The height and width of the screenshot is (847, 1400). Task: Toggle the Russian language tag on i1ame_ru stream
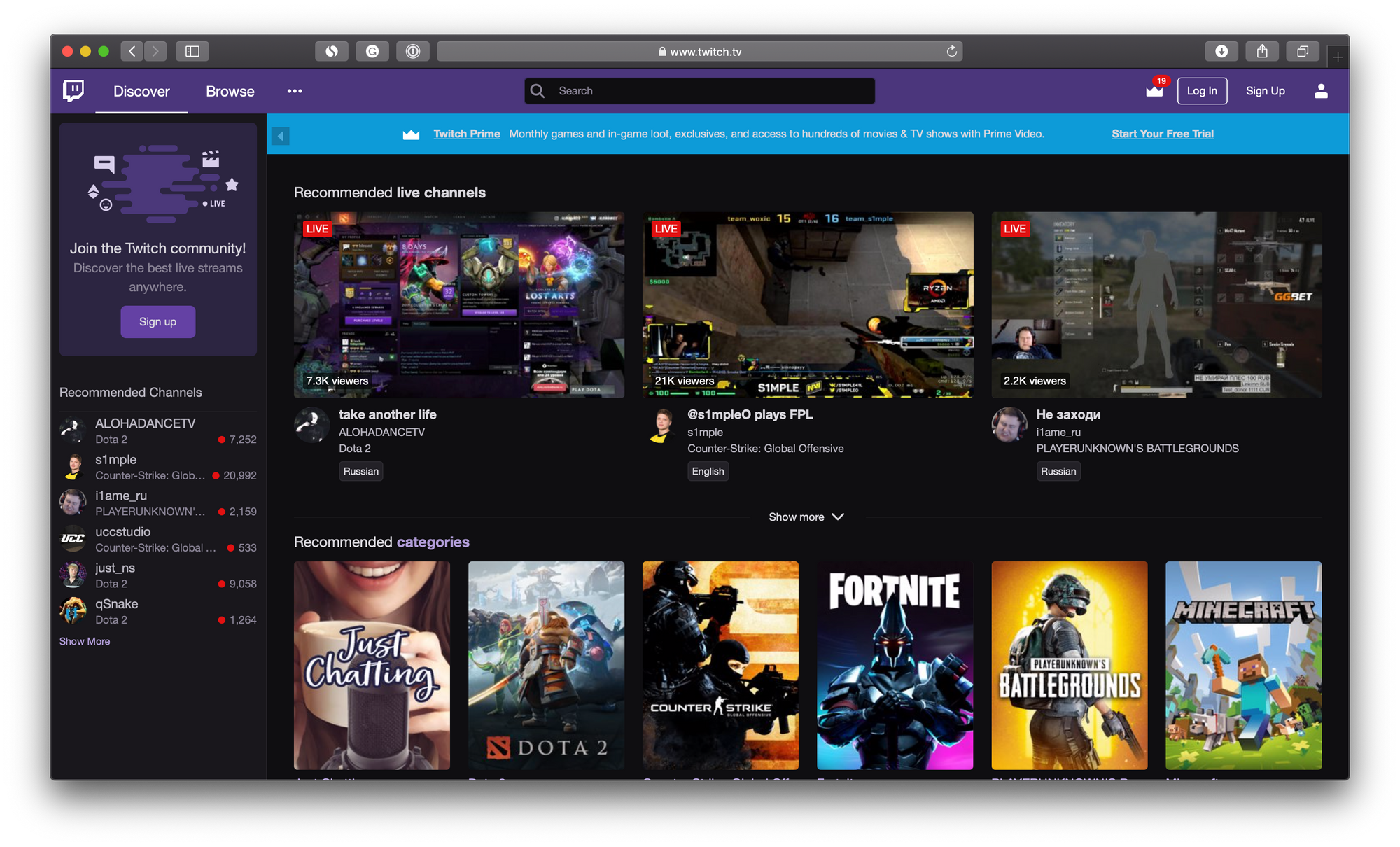coord(1057,471)
